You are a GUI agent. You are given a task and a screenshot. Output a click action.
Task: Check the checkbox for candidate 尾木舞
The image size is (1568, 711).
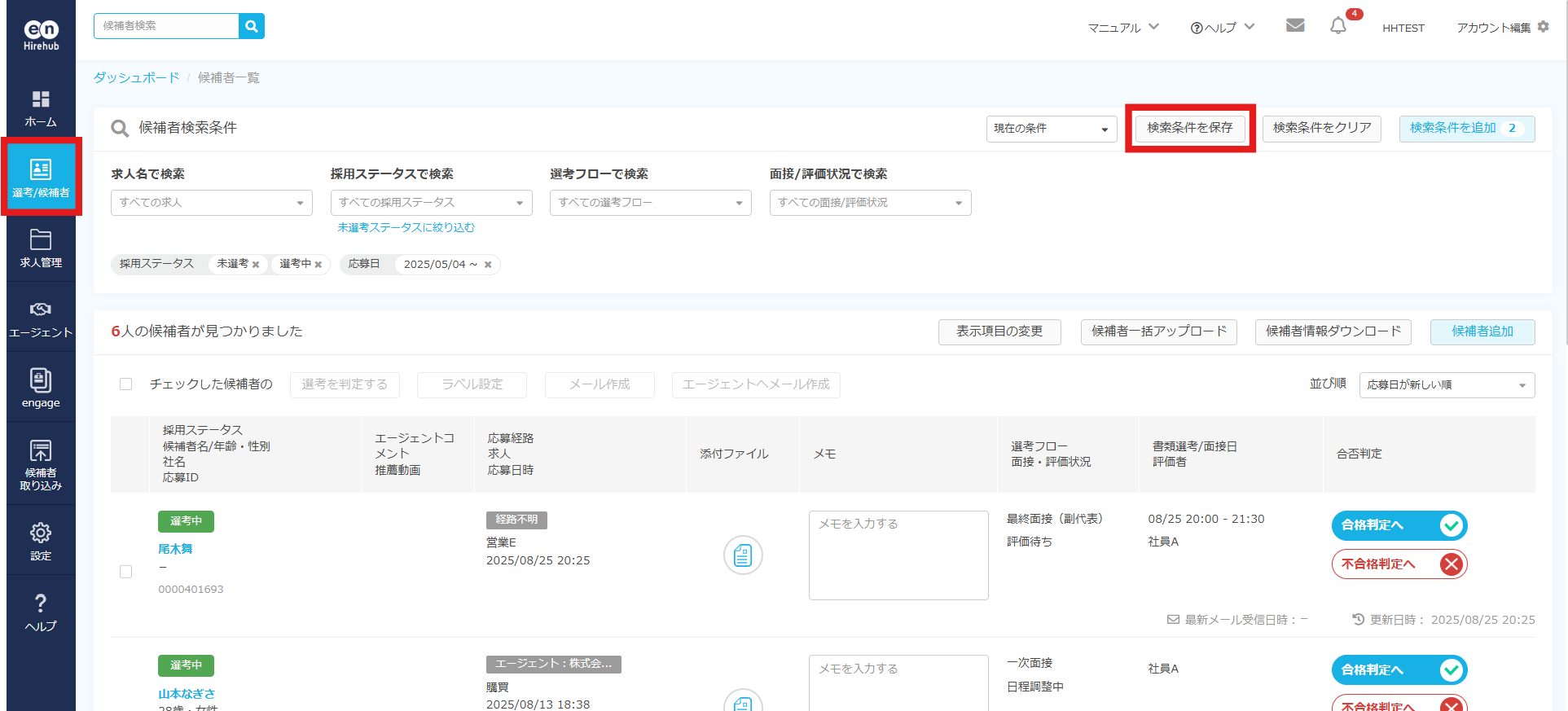coord(126,572)
